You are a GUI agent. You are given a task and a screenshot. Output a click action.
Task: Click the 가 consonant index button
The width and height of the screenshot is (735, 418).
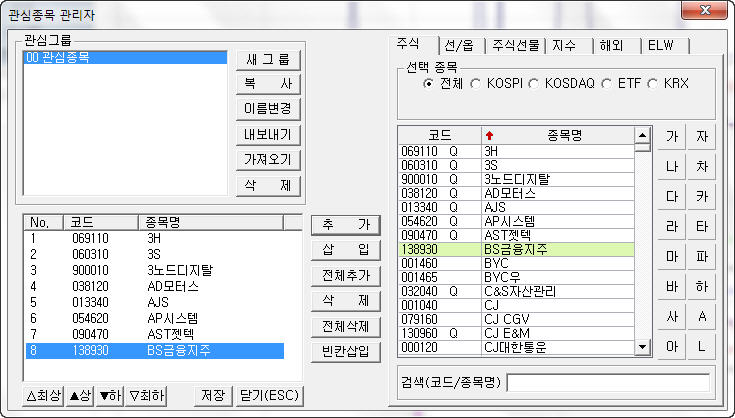click(x=671, y=136)
